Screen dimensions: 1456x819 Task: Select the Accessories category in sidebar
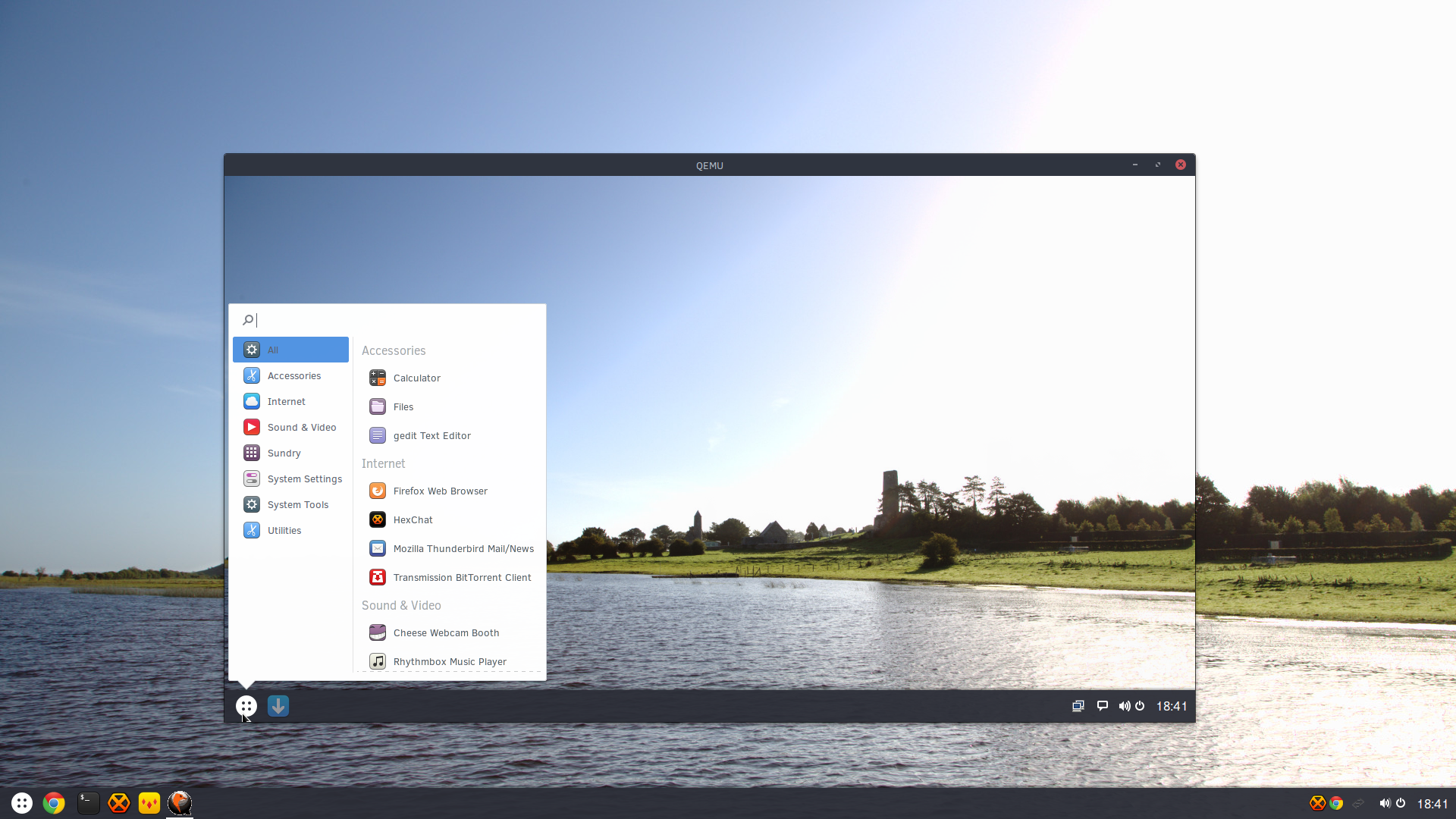[x=290, y=375]
